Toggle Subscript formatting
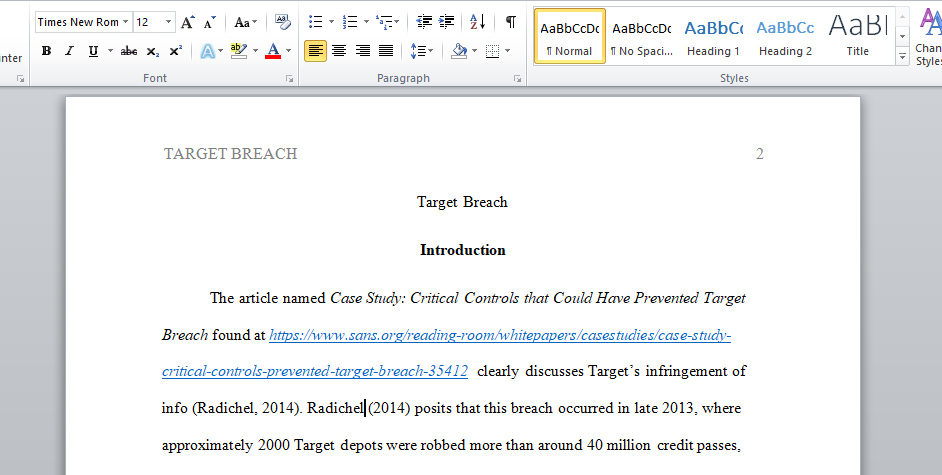 point(153,51)
